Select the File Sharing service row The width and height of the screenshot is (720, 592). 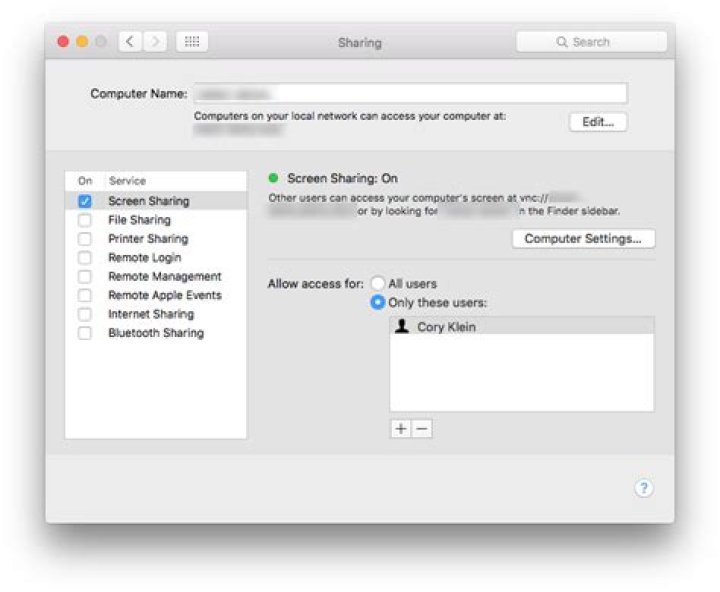coord(156,220)
